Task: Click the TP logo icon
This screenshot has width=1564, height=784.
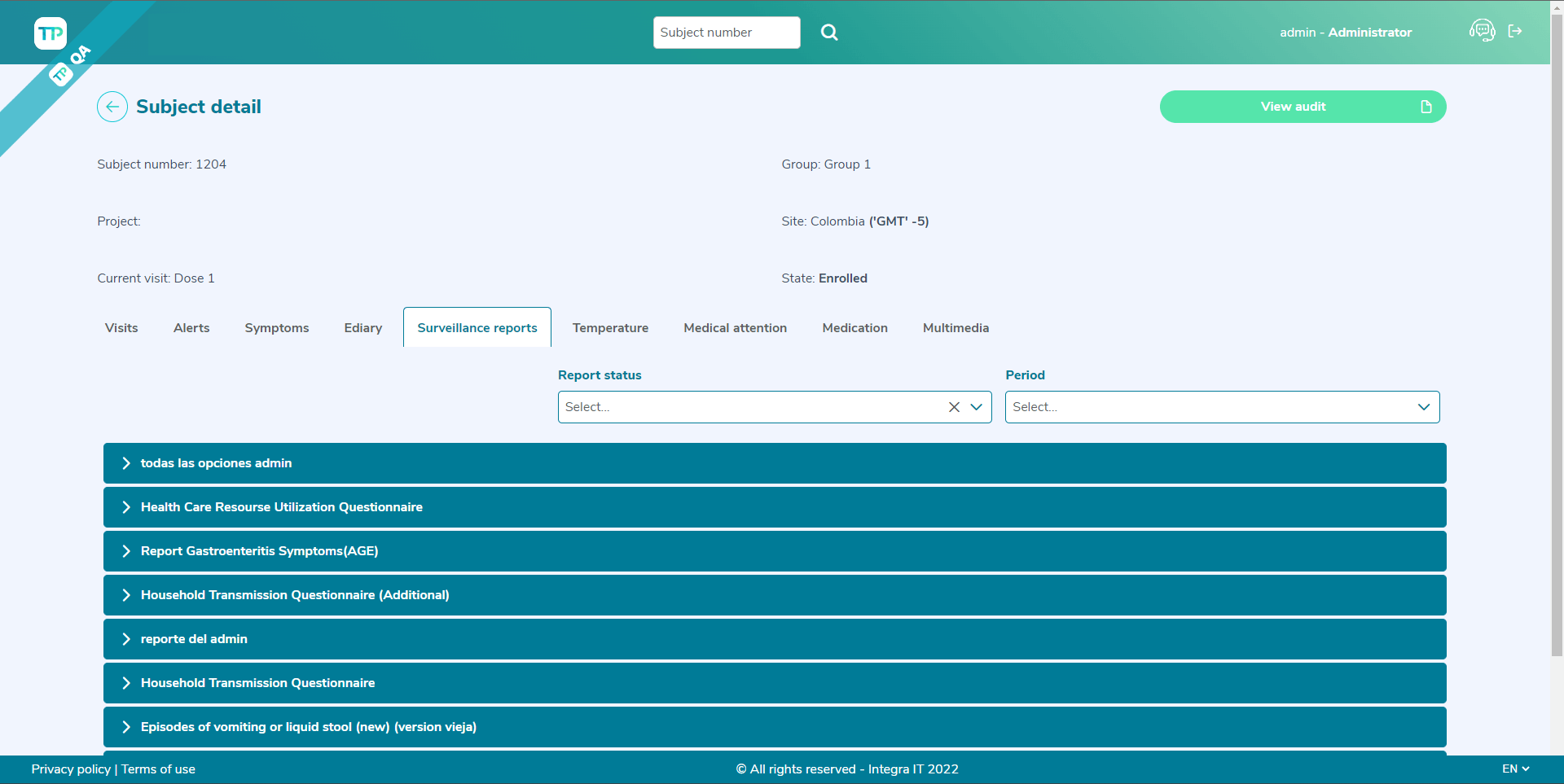Action: 51,33
